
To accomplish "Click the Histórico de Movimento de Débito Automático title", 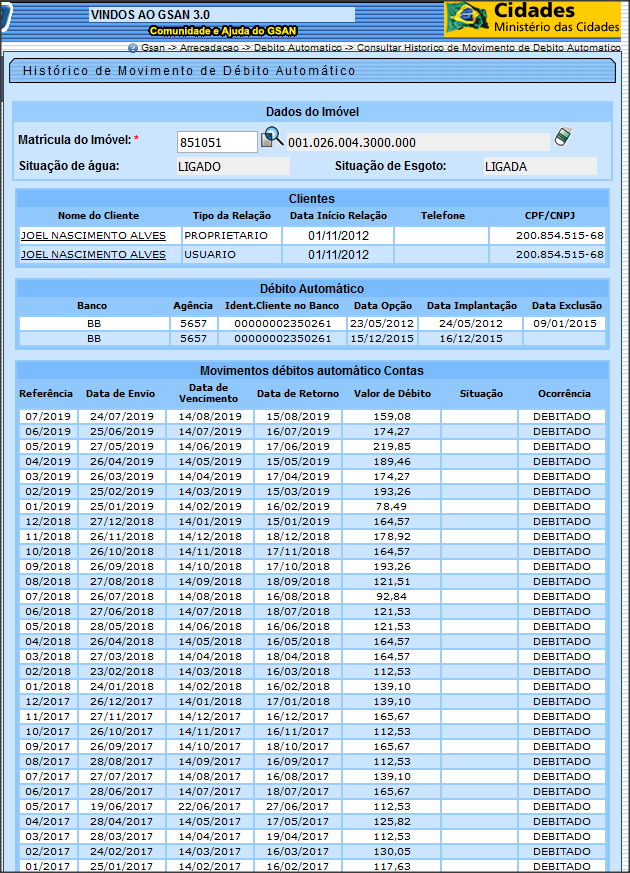I will tap(189, 71).
